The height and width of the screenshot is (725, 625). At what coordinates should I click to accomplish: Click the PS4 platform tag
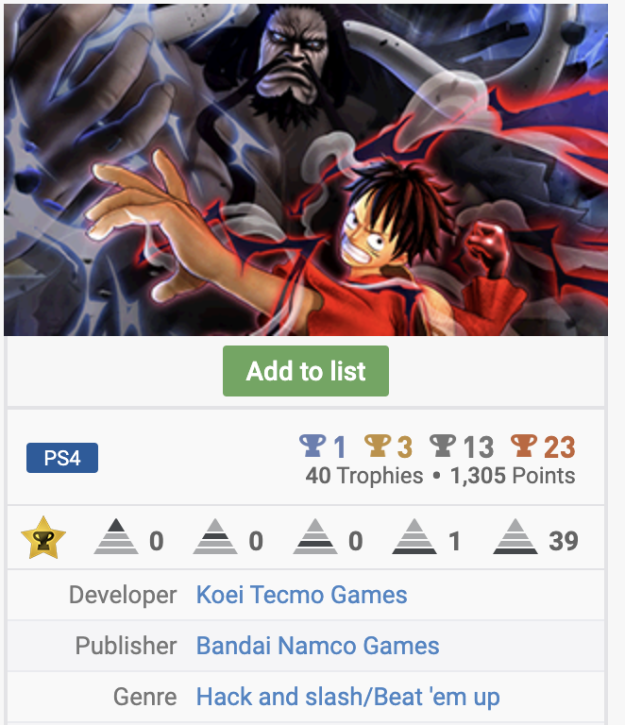(62, 458)
